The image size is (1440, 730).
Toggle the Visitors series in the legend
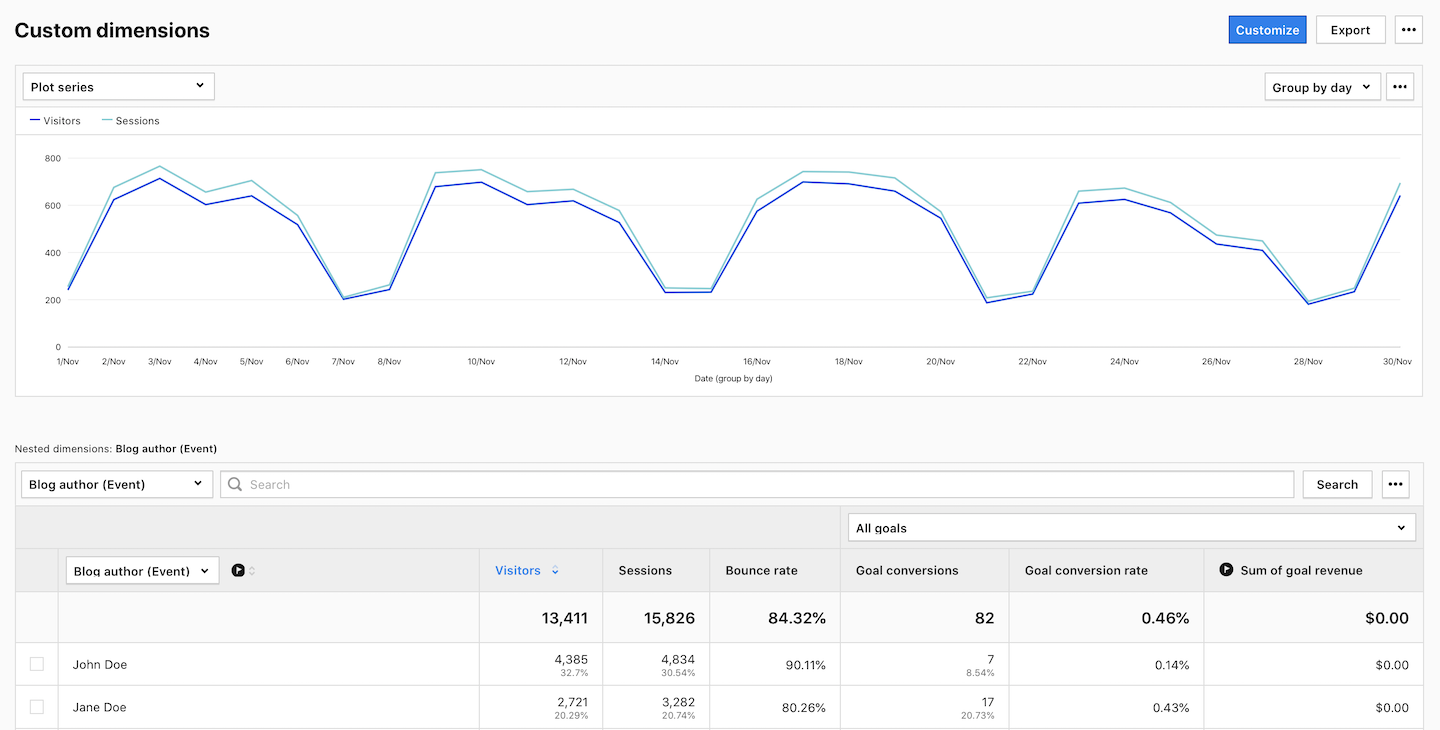coord(55,121)
